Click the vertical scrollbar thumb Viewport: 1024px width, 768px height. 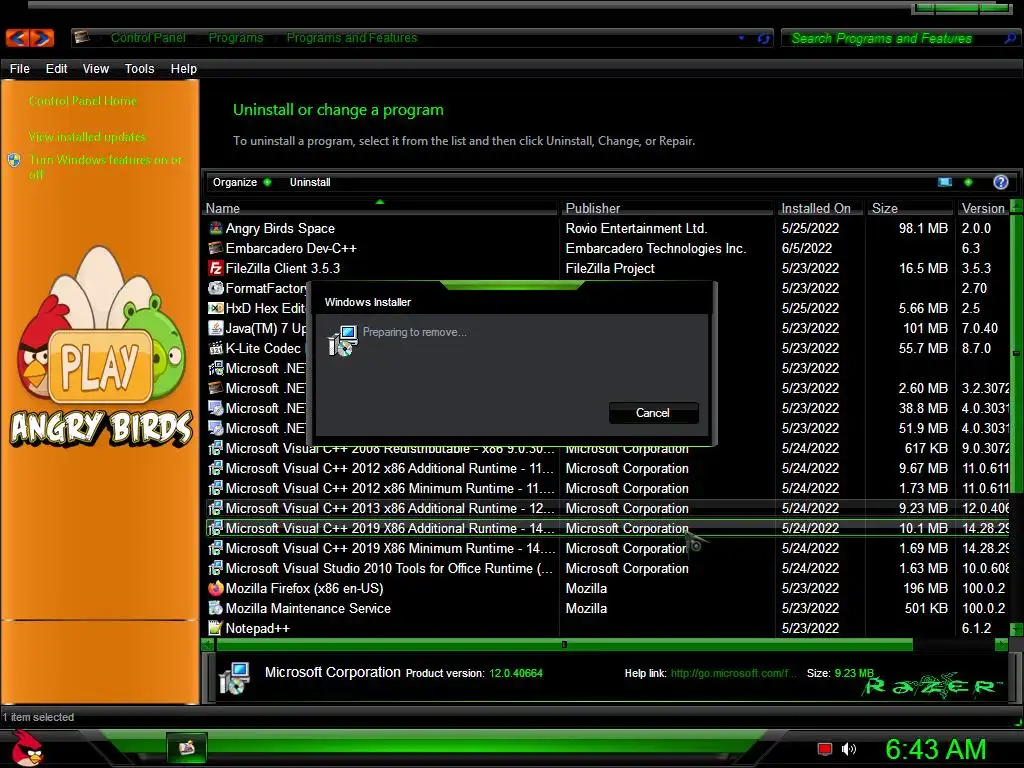[x=1016, y=353]
